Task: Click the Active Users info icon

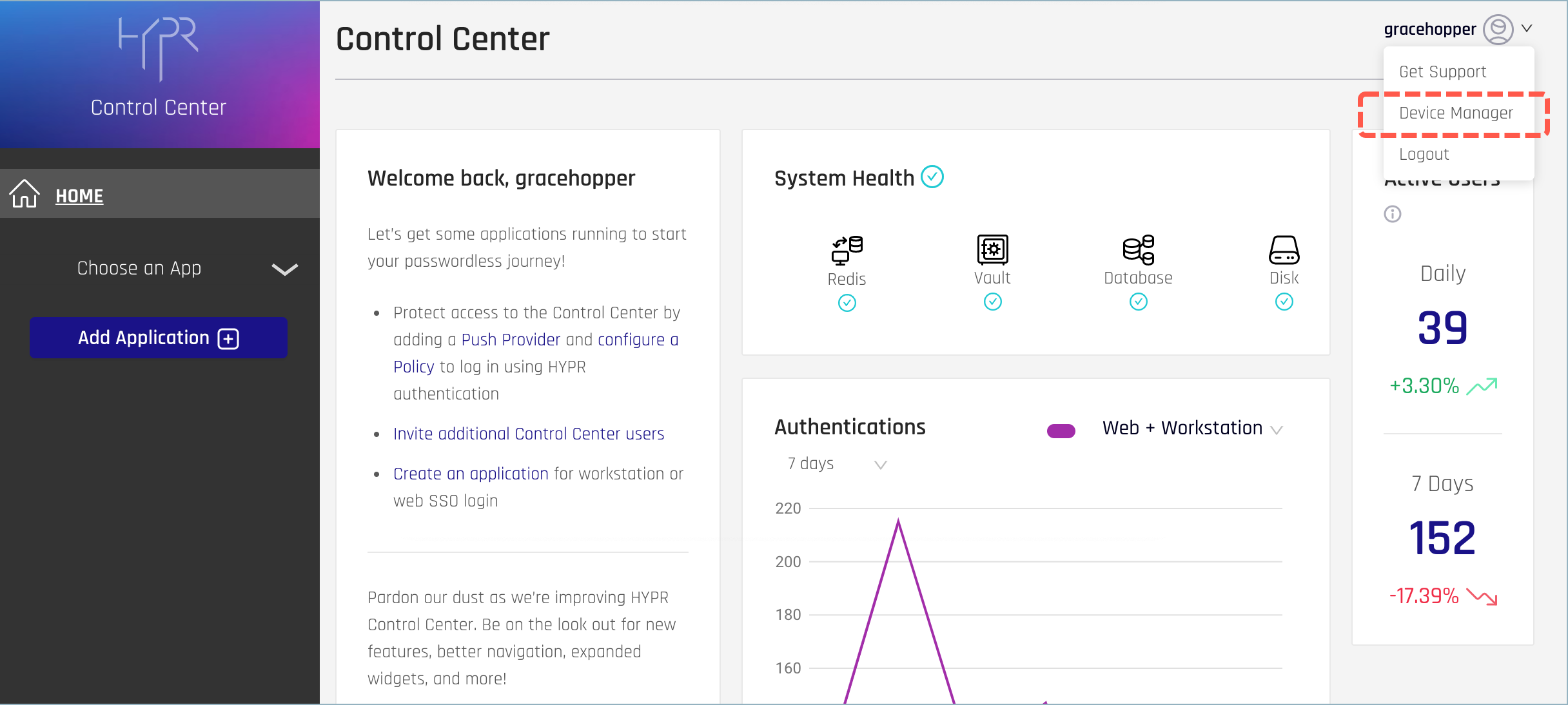Action: [1393, 214]
